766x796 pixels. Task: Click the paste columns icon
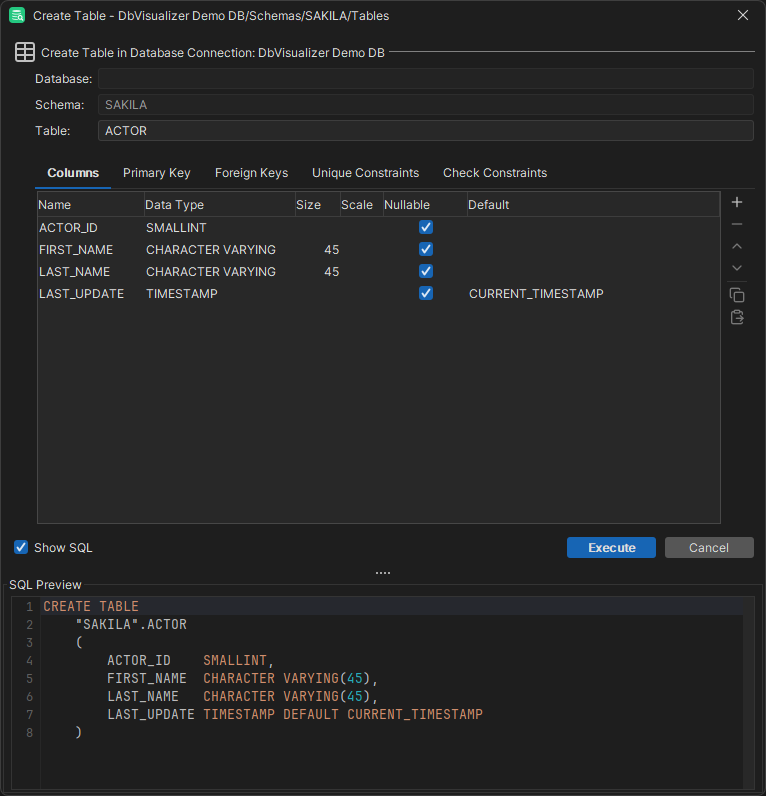[737, 318]
